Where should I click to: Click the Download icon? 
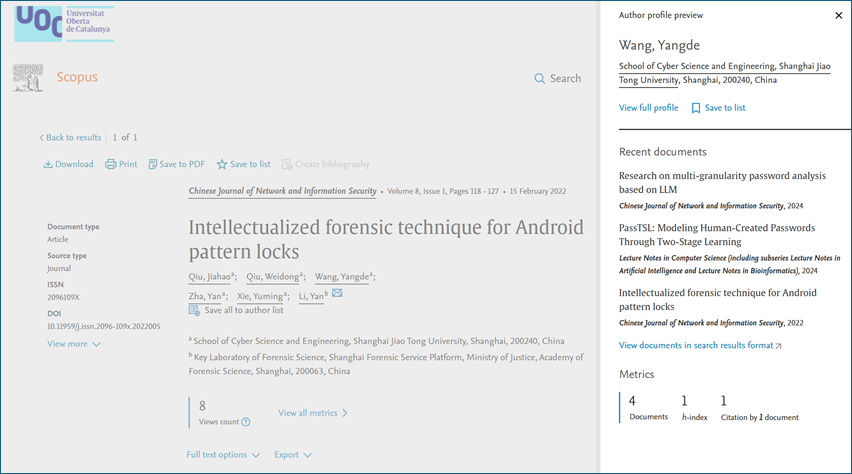click(x=48, y=164)
